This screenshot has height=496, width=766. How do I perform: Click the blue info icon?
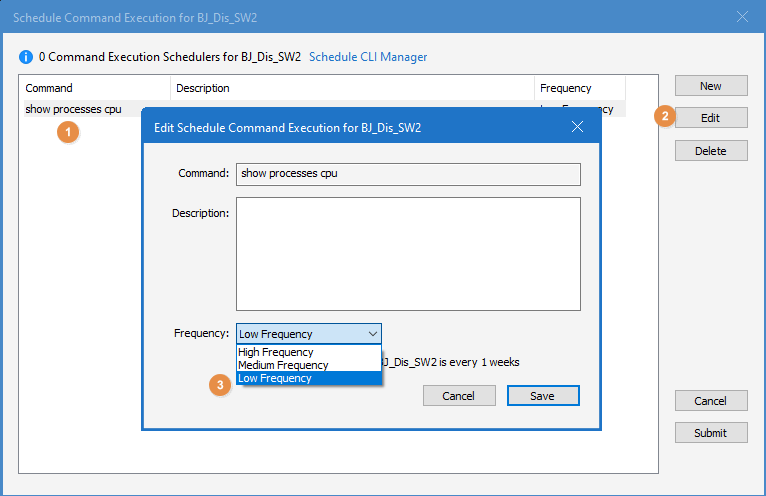click(26, 57)
